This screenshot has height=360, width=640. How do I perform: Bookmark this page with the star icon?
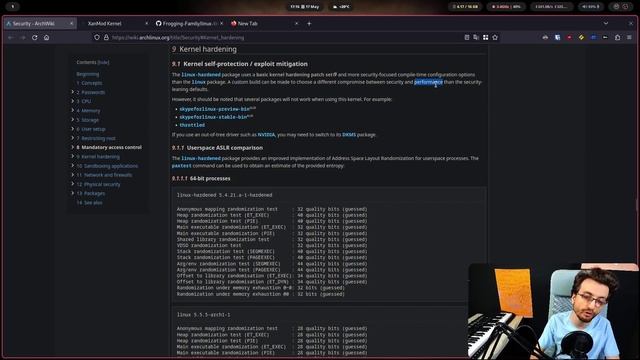click(495, 38)
